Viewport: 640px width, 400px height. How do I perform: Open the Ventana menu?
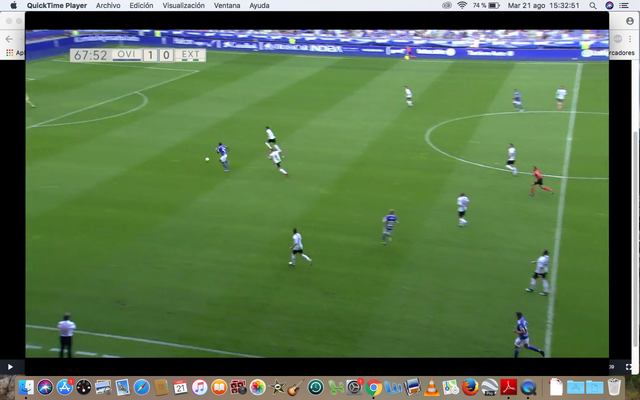click(x=227, y=5)
